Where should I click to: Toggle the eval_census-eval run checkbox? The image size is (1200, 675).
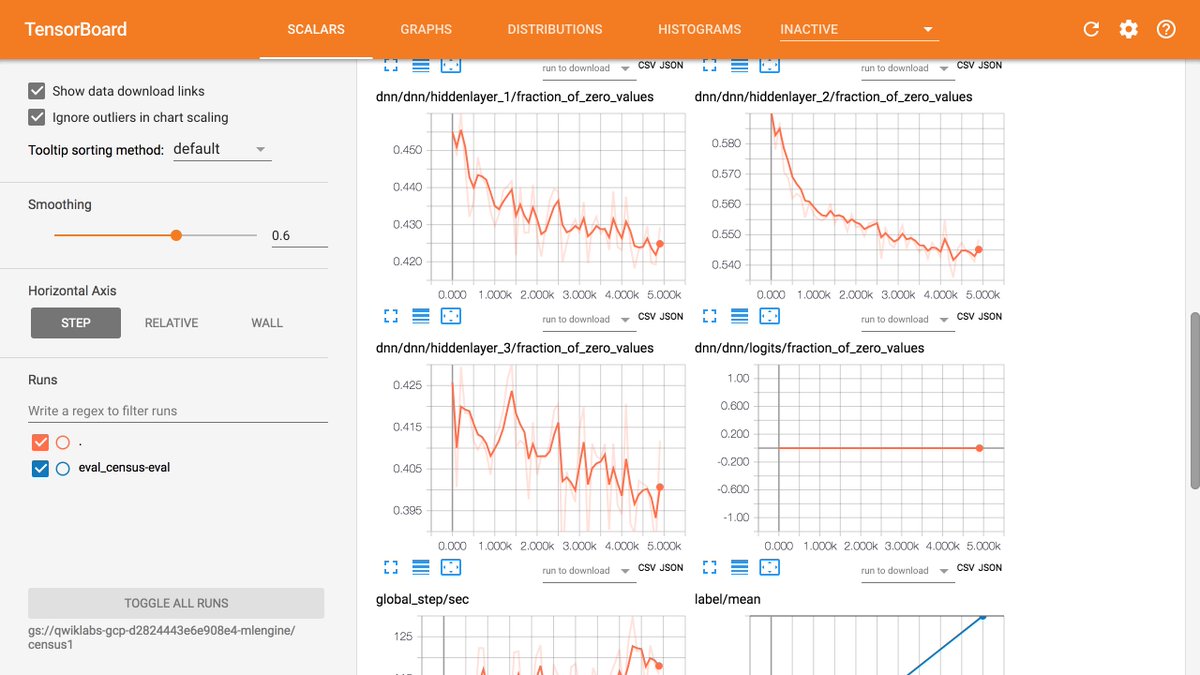[x=40, y=468]
